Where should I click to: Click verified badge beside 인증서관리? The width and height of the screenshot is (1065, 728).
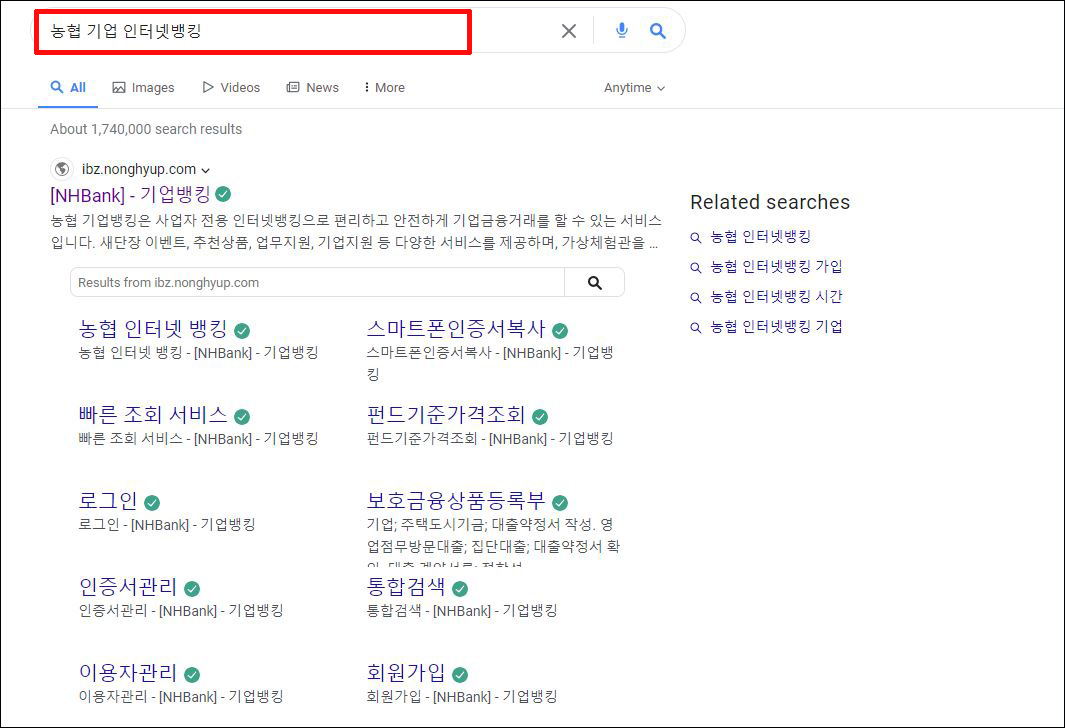[192, 589]
